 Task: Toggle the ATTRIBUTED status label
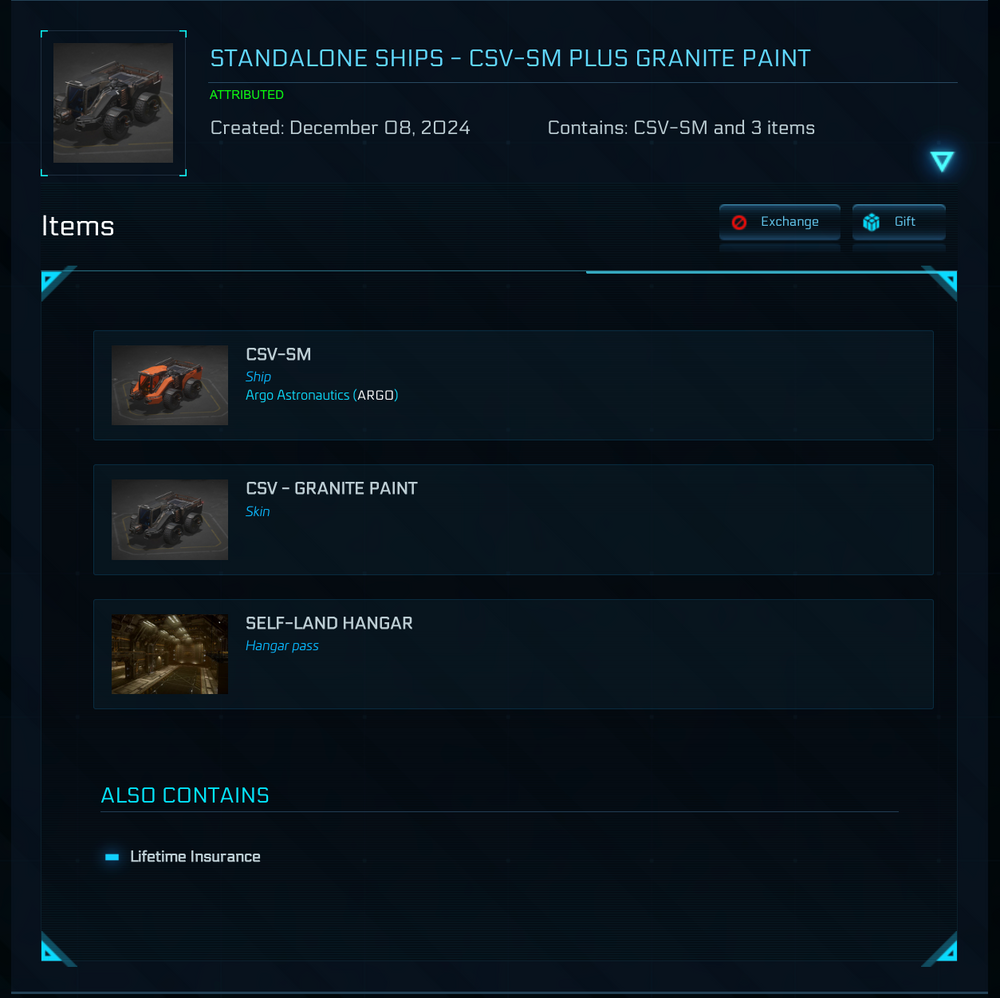247,94
